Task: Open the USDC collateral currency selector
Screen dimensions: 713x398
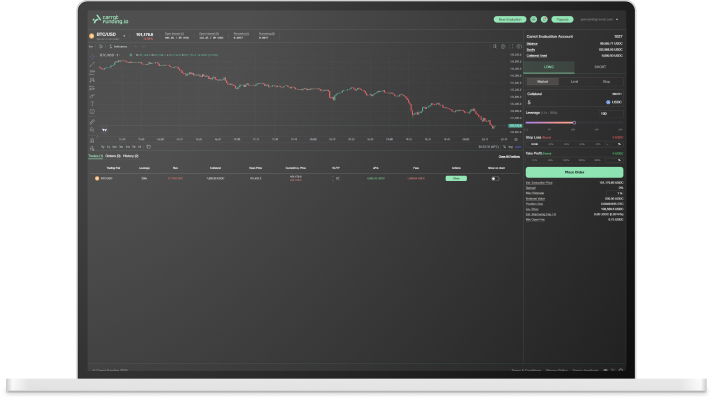Action: click(x=614, y=102)
